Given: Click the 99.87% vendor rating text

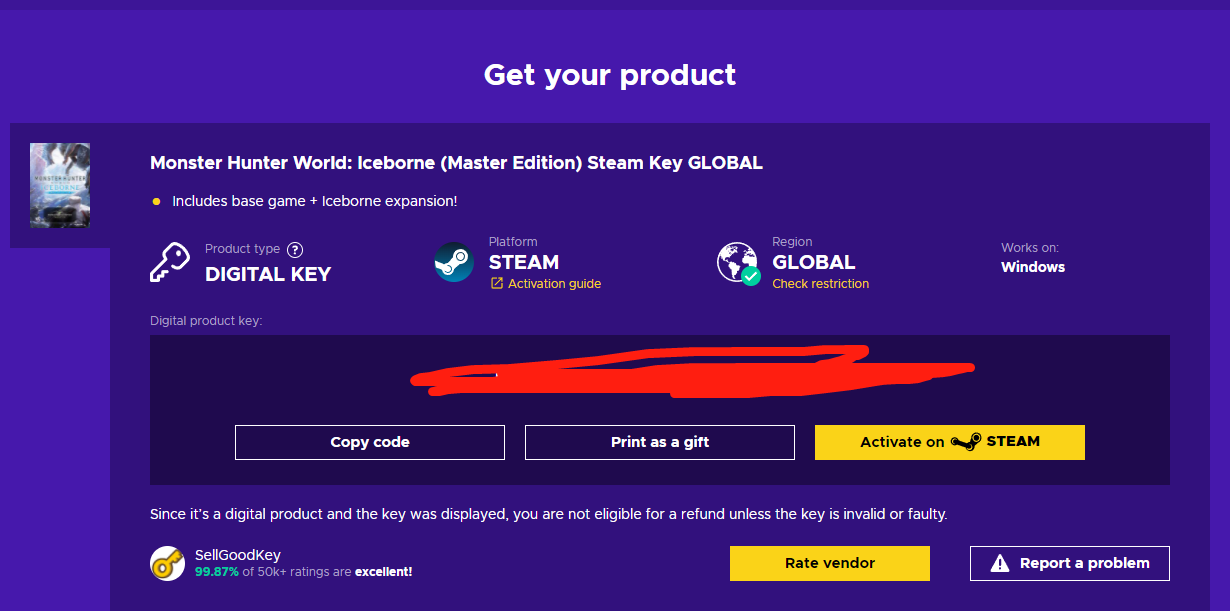Looking at the screenshot, I should click(x=217, y=572).
